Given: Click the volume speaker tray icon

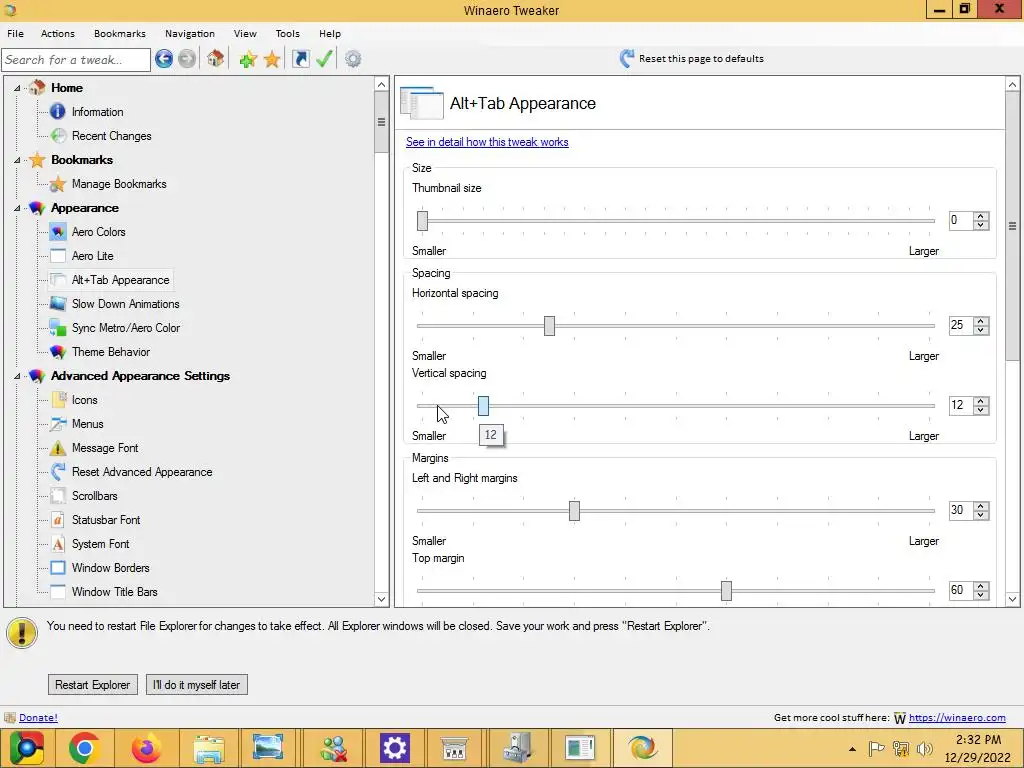Looking at the screenshot, I should point(924,749).
